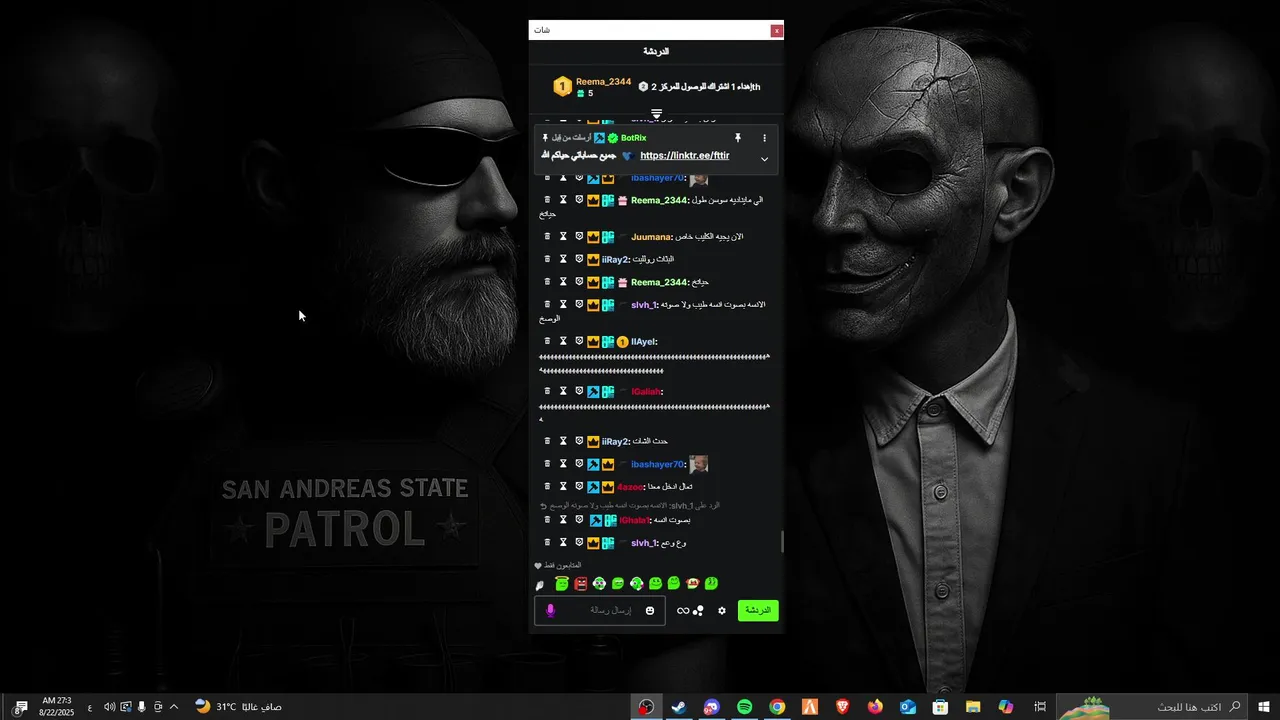The width and height of the screenshot is (1280, 720).
Task: Open volume control in system tray
Action: tap(109, 707)
